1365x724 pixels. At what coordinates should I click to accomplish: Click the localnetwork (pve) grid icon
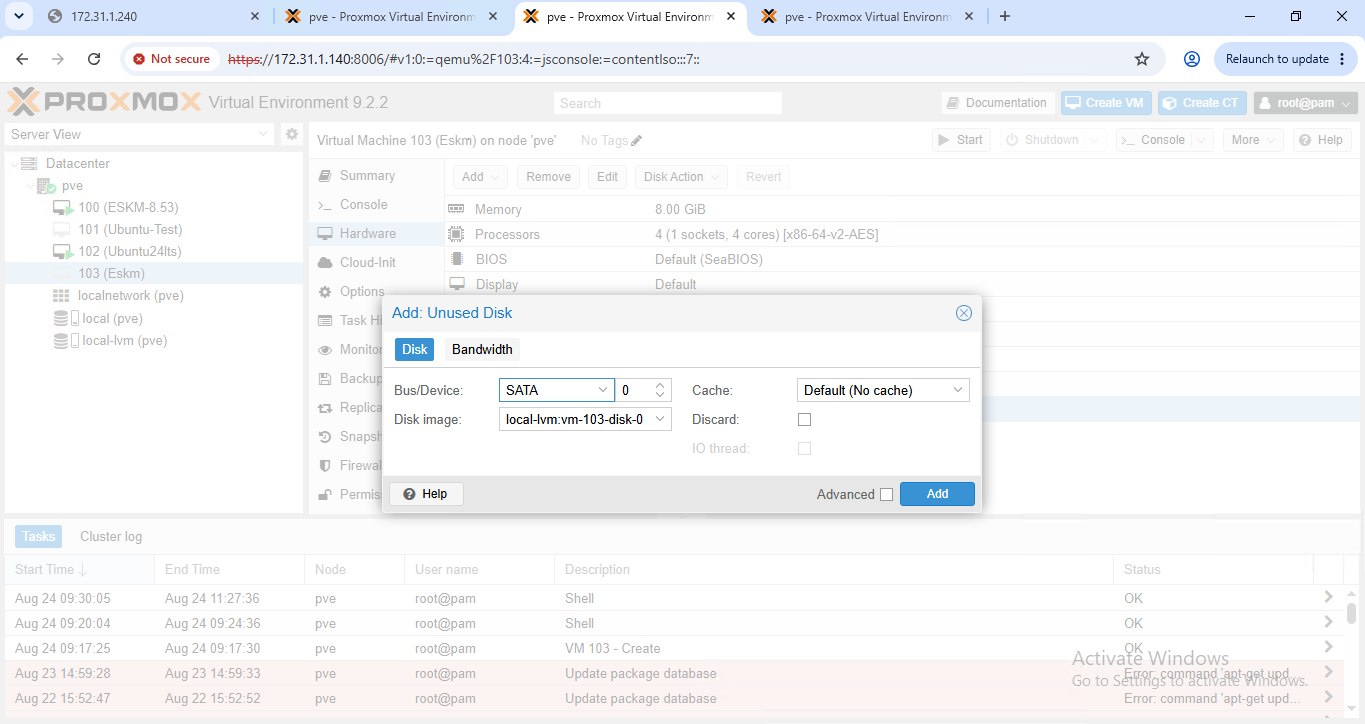tap(61, 296)
